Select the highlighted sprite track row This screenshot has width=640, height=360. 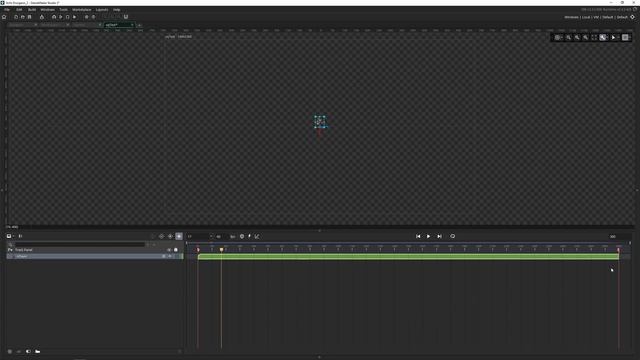pos(95,256)
